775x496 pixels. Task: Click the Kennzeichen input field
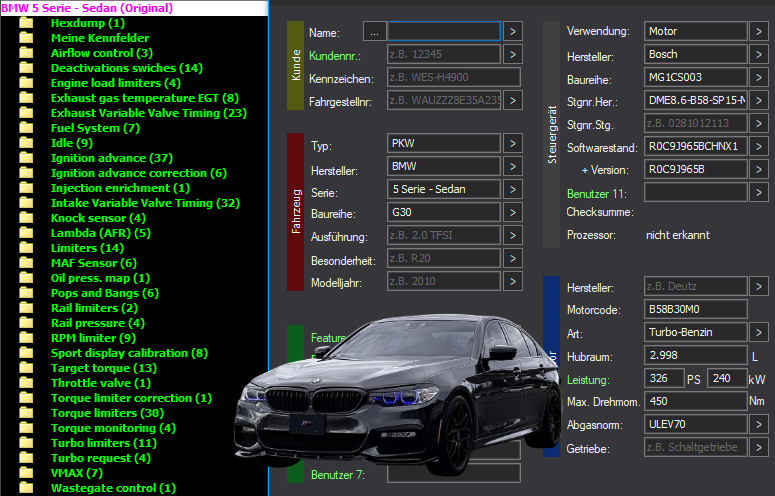(x=454, y=78)
